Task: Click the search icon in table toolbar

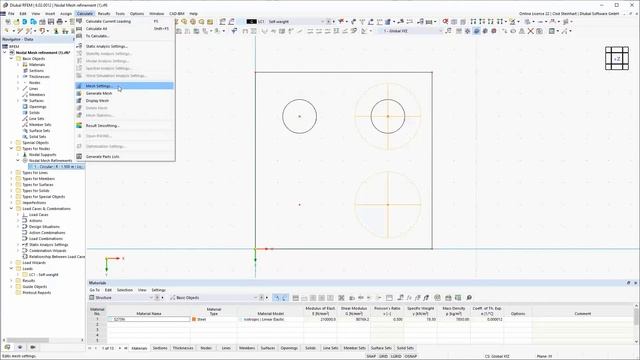Action: point(469,298)
